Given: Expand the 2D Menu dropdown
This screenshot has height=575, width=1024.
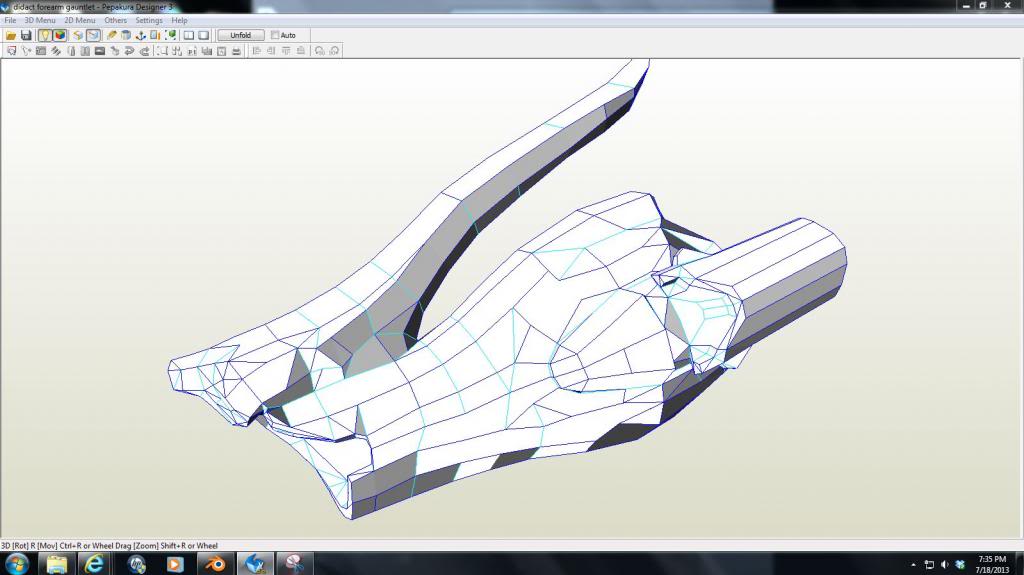Looking at the screenshot, I should pos(80,20).
